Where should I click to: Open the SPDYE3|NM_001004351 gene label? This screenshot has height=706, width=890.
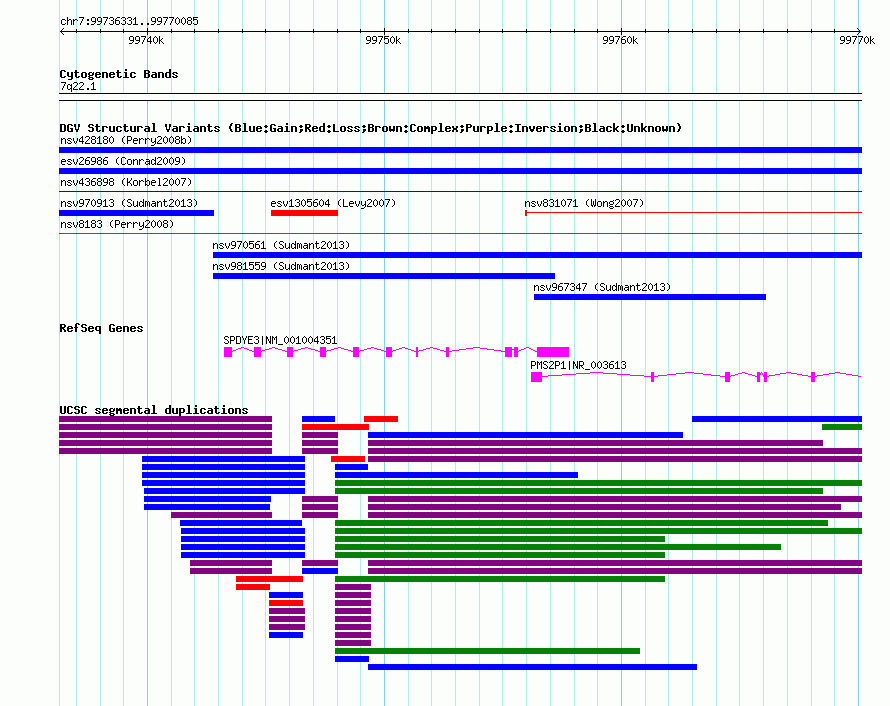280,340
